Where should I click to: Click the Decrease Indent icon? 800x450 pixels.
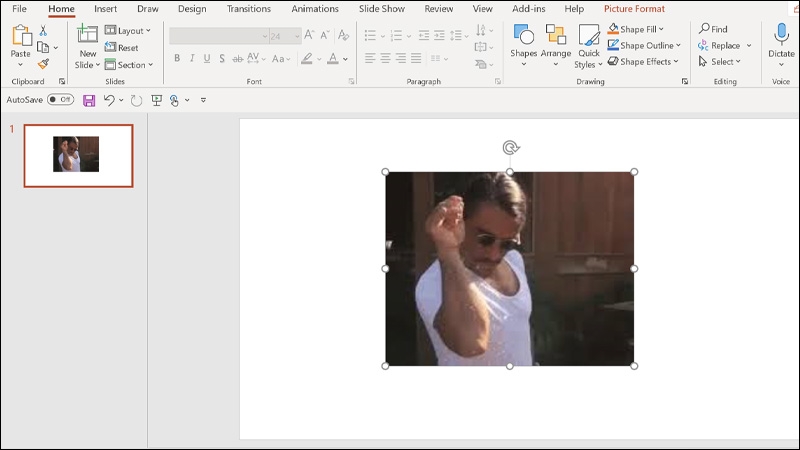click(423, 35)
